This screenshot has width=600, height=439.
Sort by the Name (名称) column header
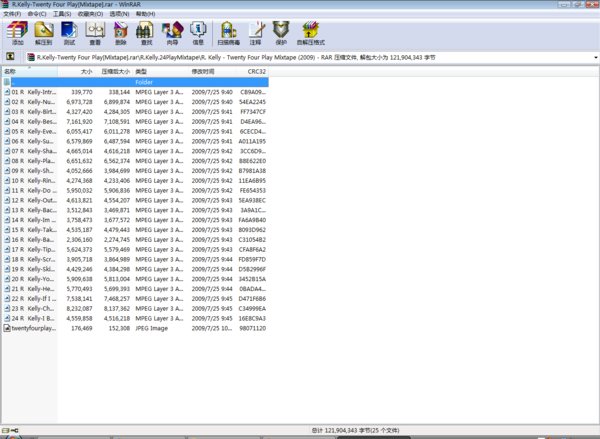pos(30,72)
